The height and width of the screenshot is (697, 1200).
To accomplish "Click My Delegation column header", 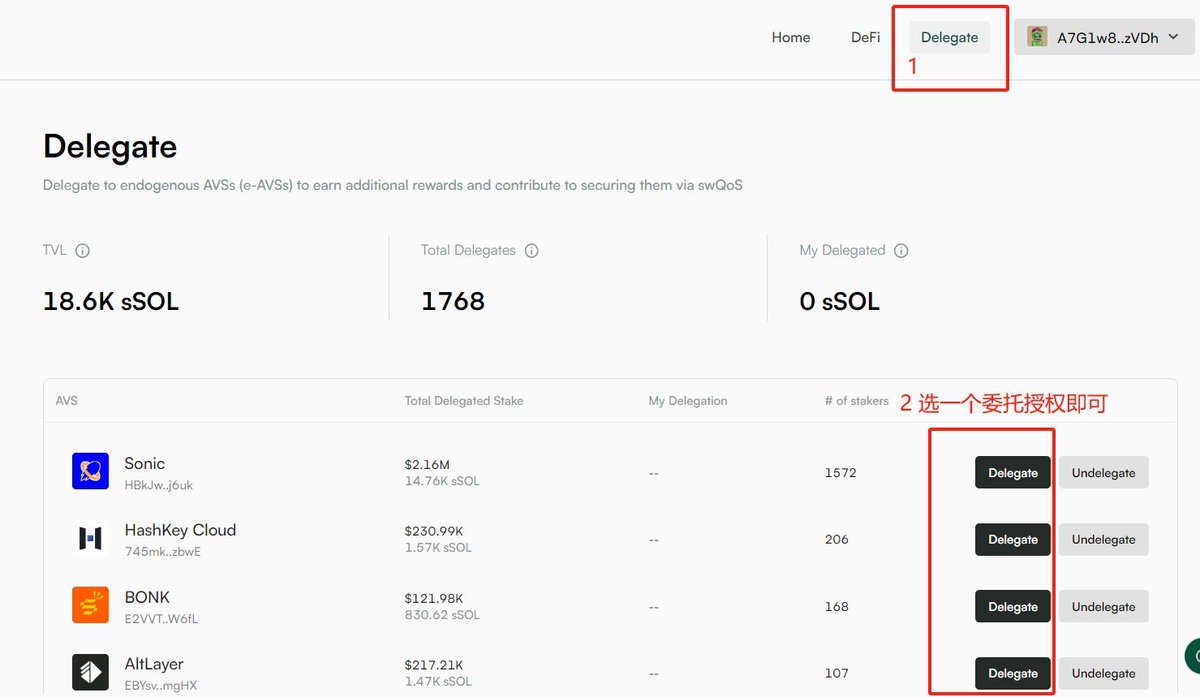I will pos(688,401).
